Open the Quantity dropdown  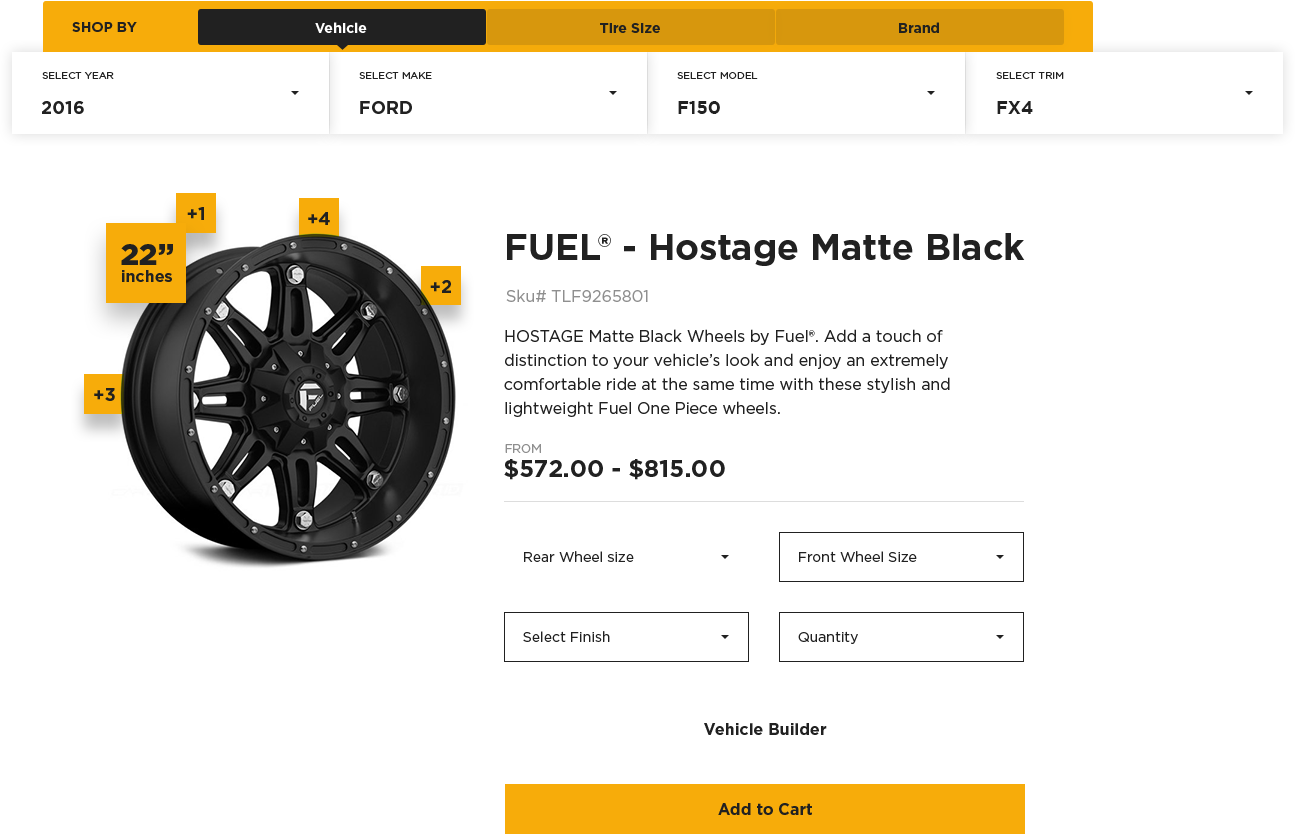coord(900,637)
